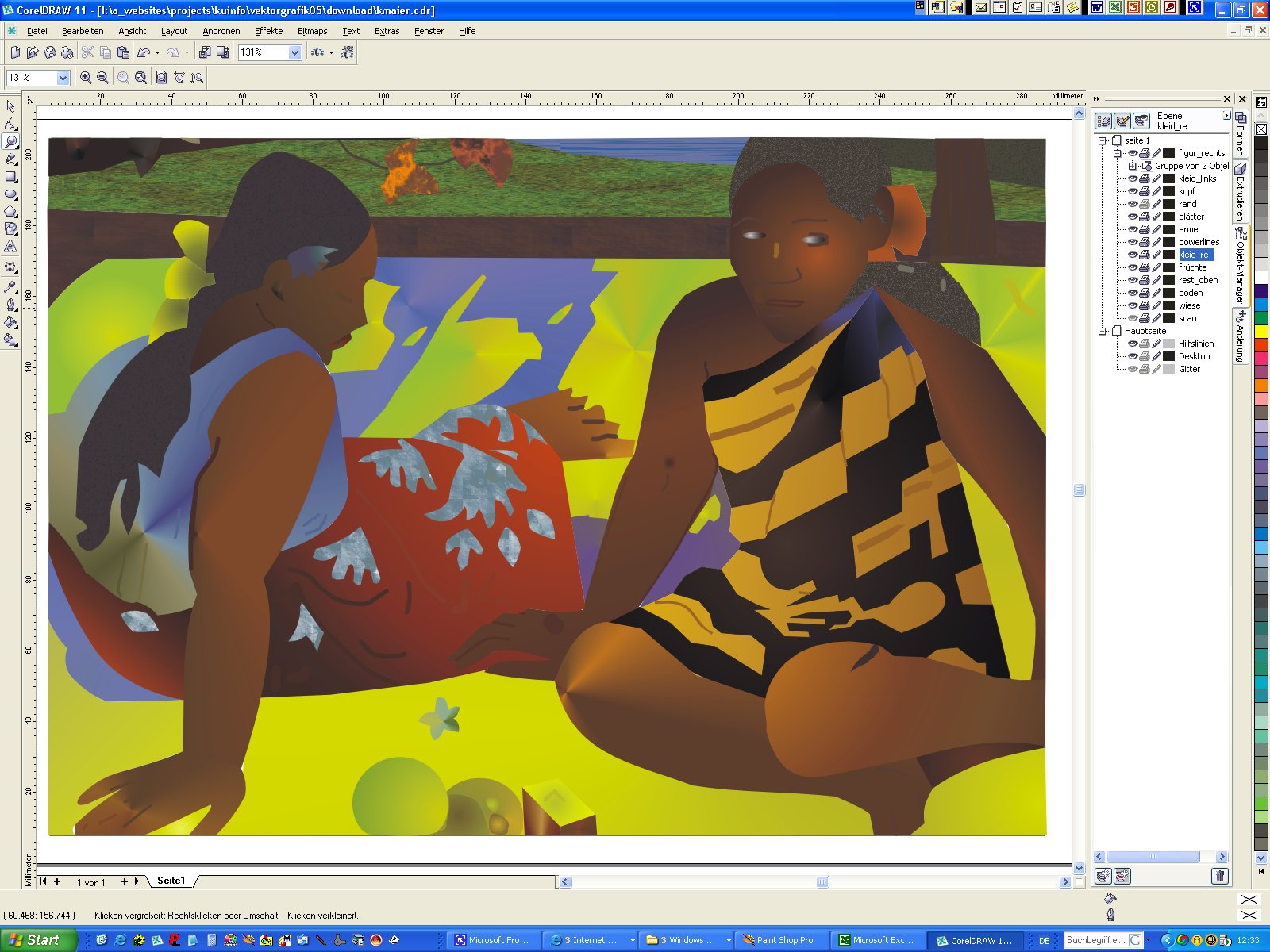
Task: Select the Zoom tool in toolbox
Action: [10, 141]
